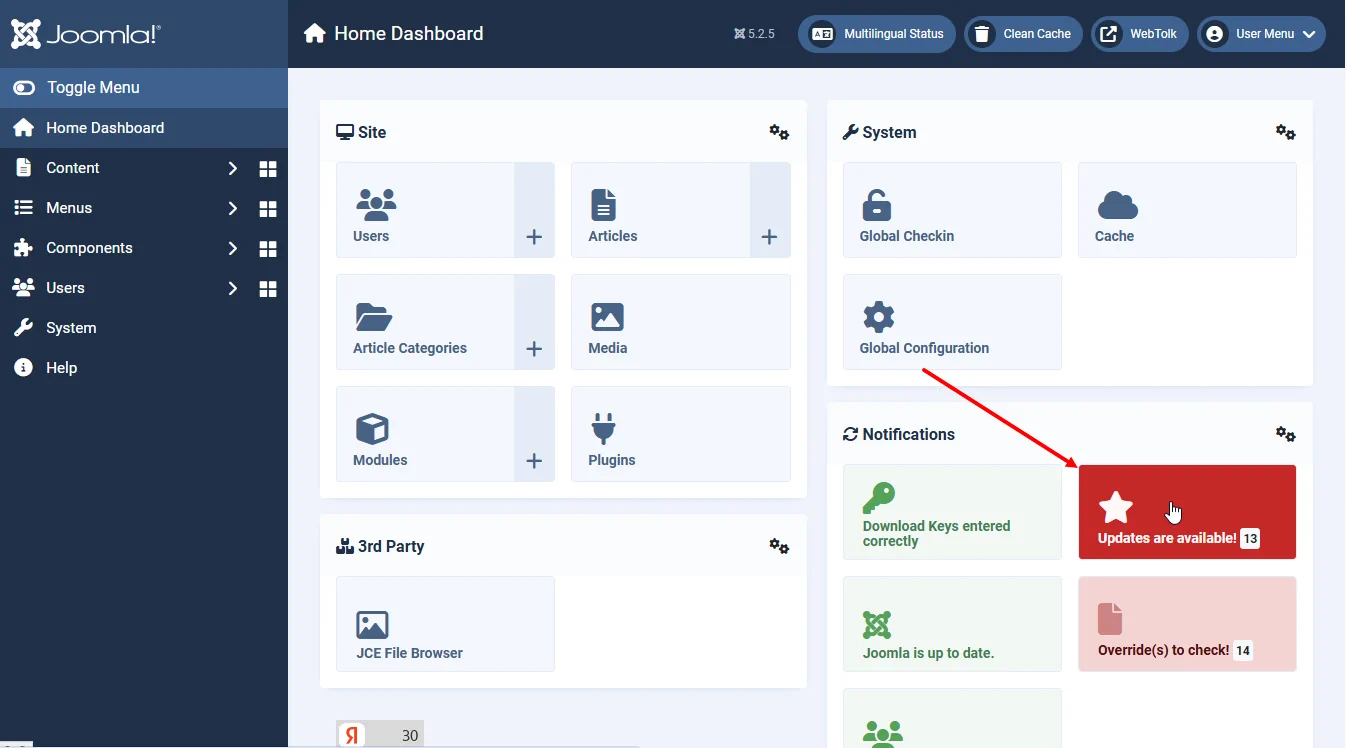The height and width of the screenshot is (748, 1347).
Task: Open the JCE File Browser
Action: pyautogui.click(x=445, y=624)
